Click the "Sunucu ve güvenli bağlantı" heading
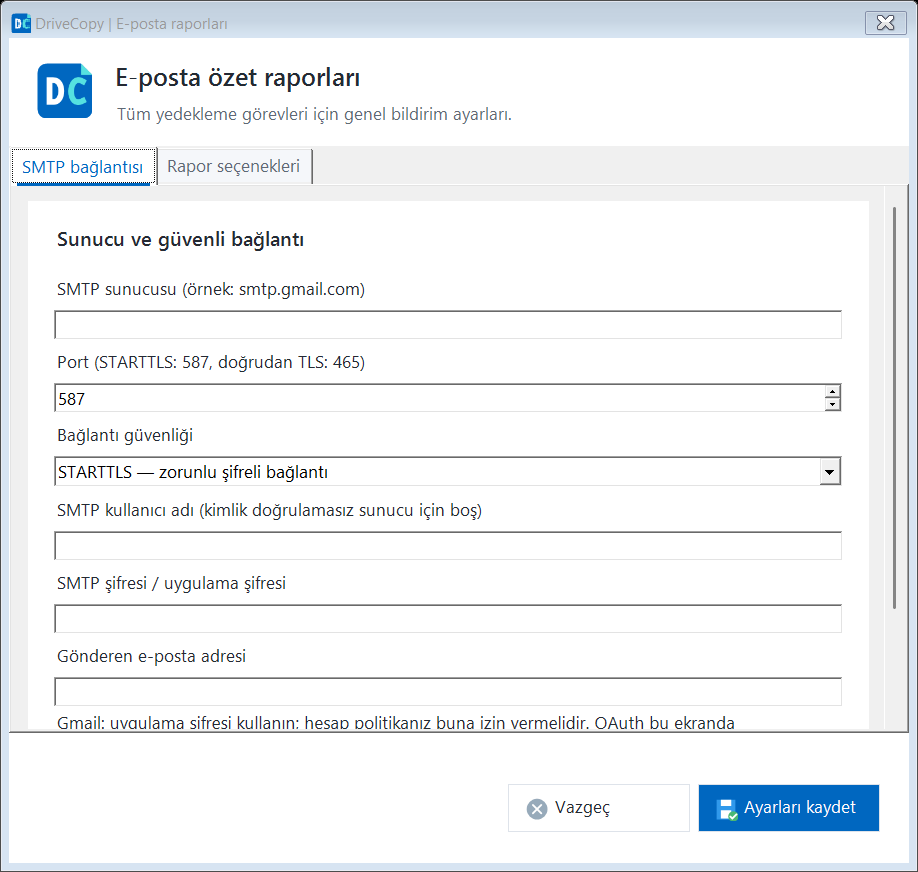918x872 pixels. [180, 240]
